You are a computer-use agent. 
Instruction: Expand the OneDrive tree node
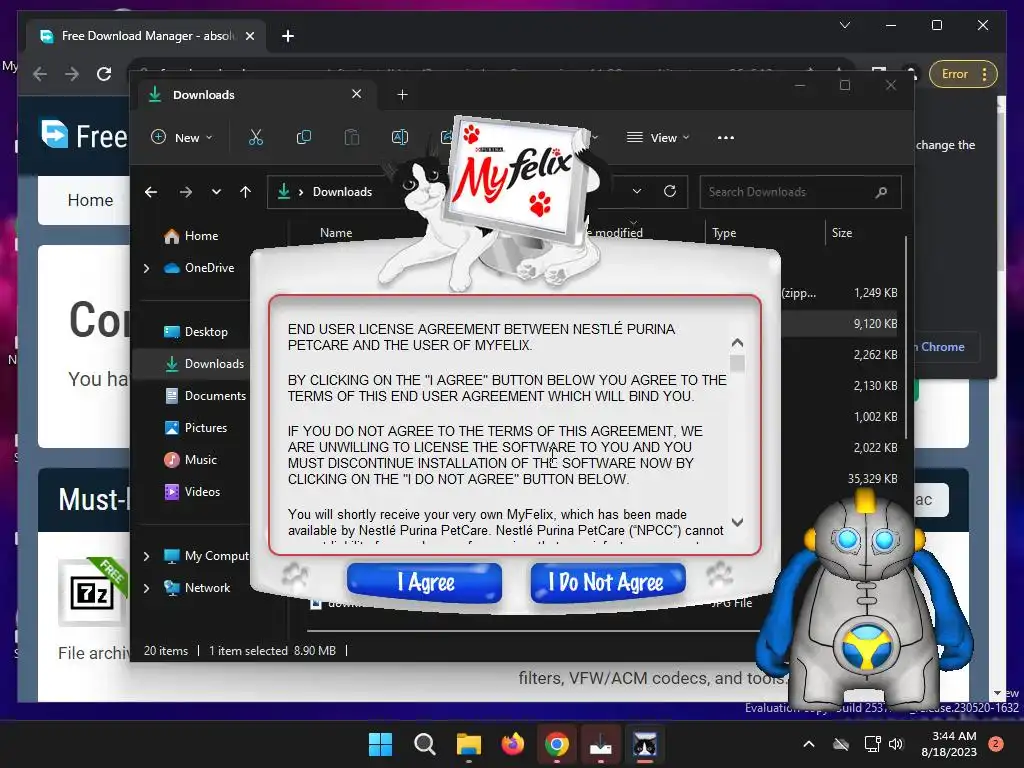click(146, 268)
